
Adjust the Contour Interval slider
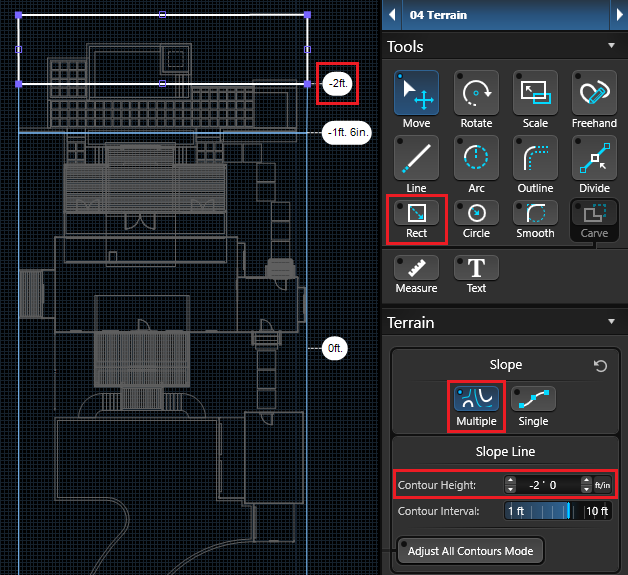[558, 511]
